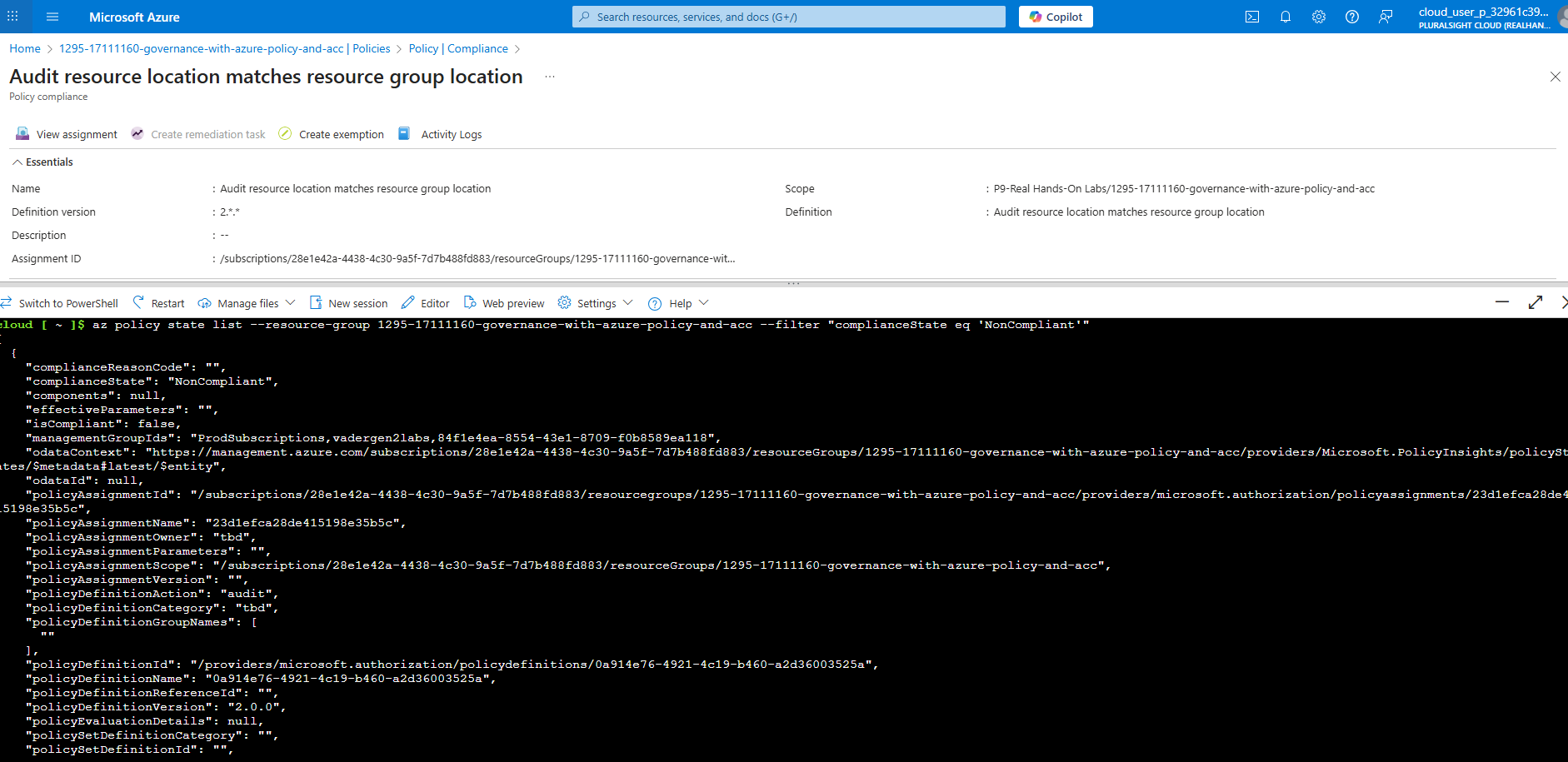Image resolution: width=1568 pixels, height=762 pixels.
Task: Open the Settings gear in the top bar
Action: pos(1319,17)
